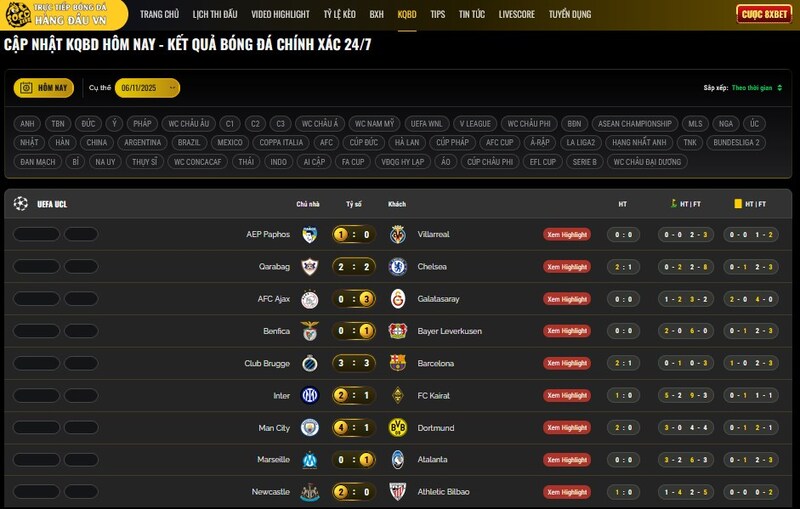
Task: Open the date picker showing 06/11/2025
Action: [x=147, y=88]
